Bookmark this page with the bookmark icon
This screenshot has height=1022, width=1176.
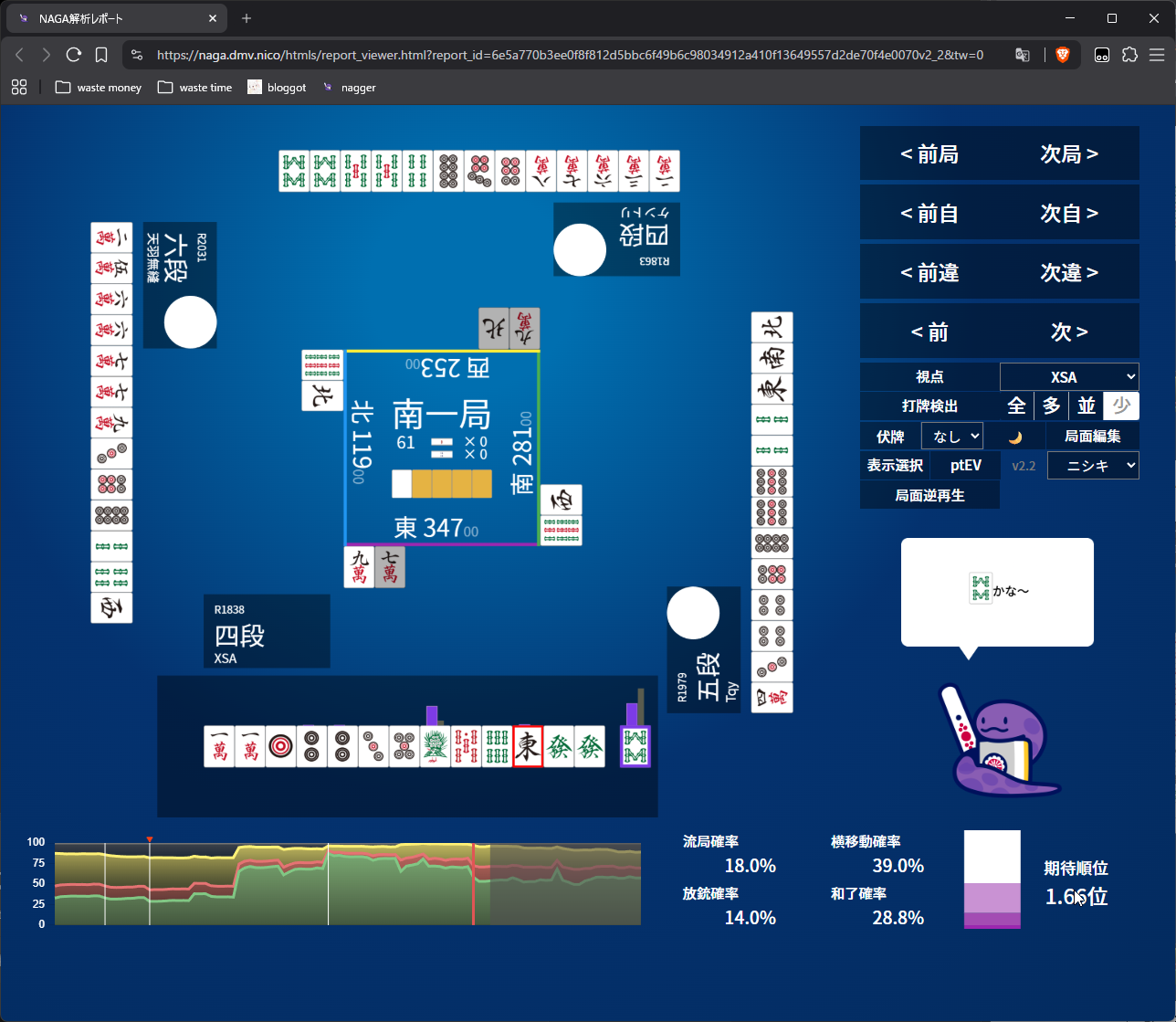101,55
